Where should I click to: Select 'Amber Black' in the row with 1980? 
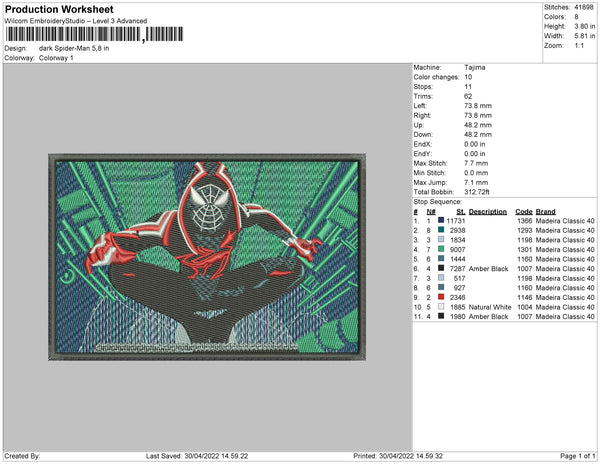point(488,316)
